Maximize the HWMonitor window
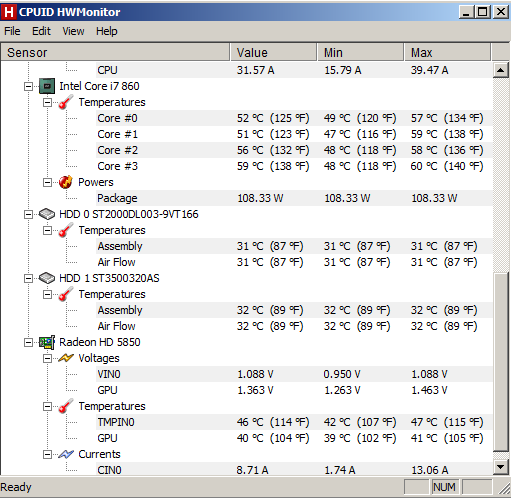This screenshot has height=498, width=511. coord(483,12)
